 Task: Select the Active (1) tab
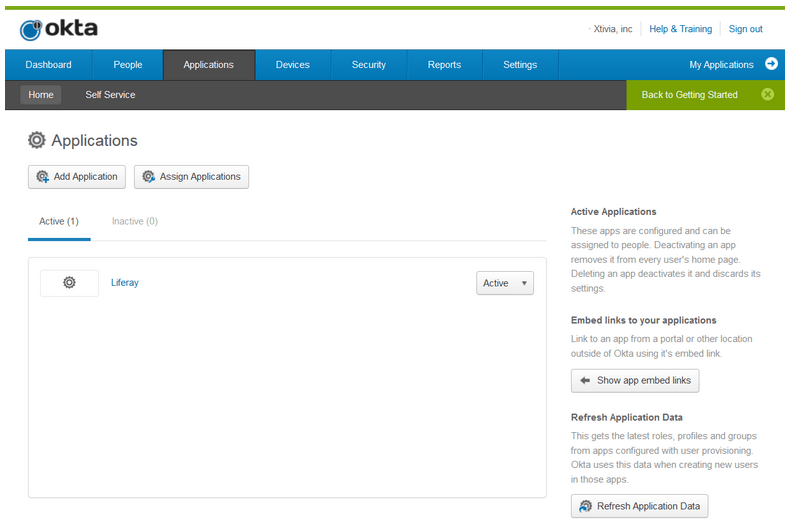(59, 221)
